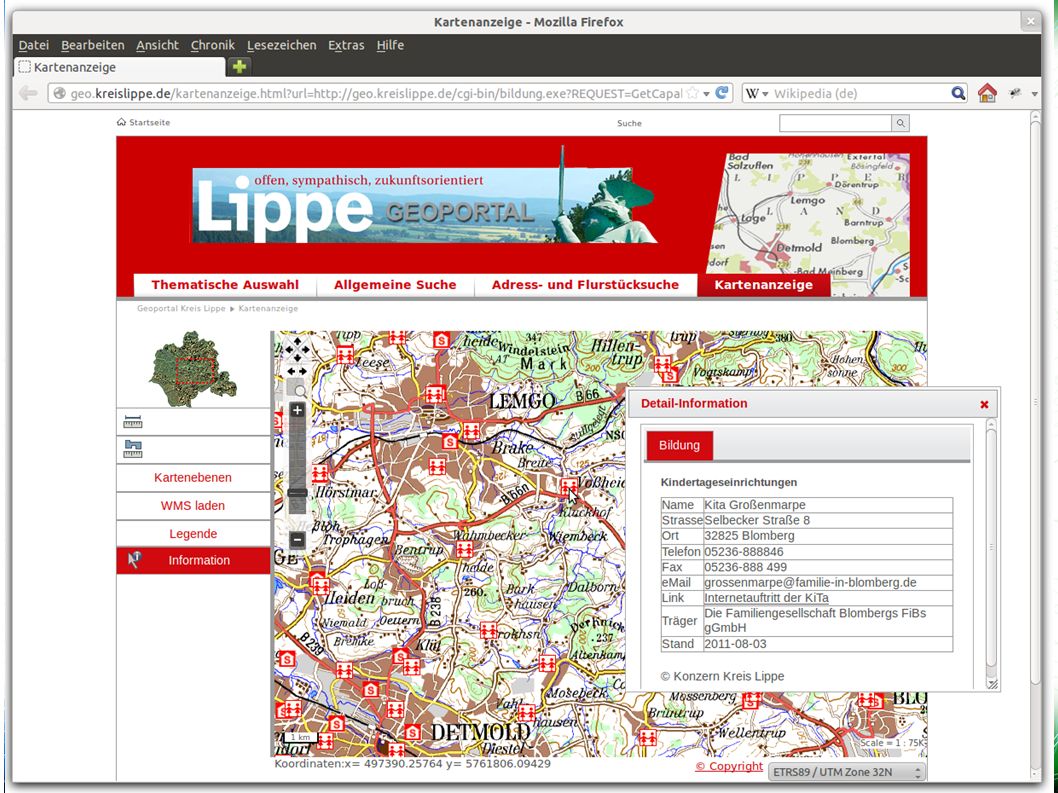Viewport: 1058px width, 793px height.
Task: Open a new tab with the plus button
Action: click(239, 67)
